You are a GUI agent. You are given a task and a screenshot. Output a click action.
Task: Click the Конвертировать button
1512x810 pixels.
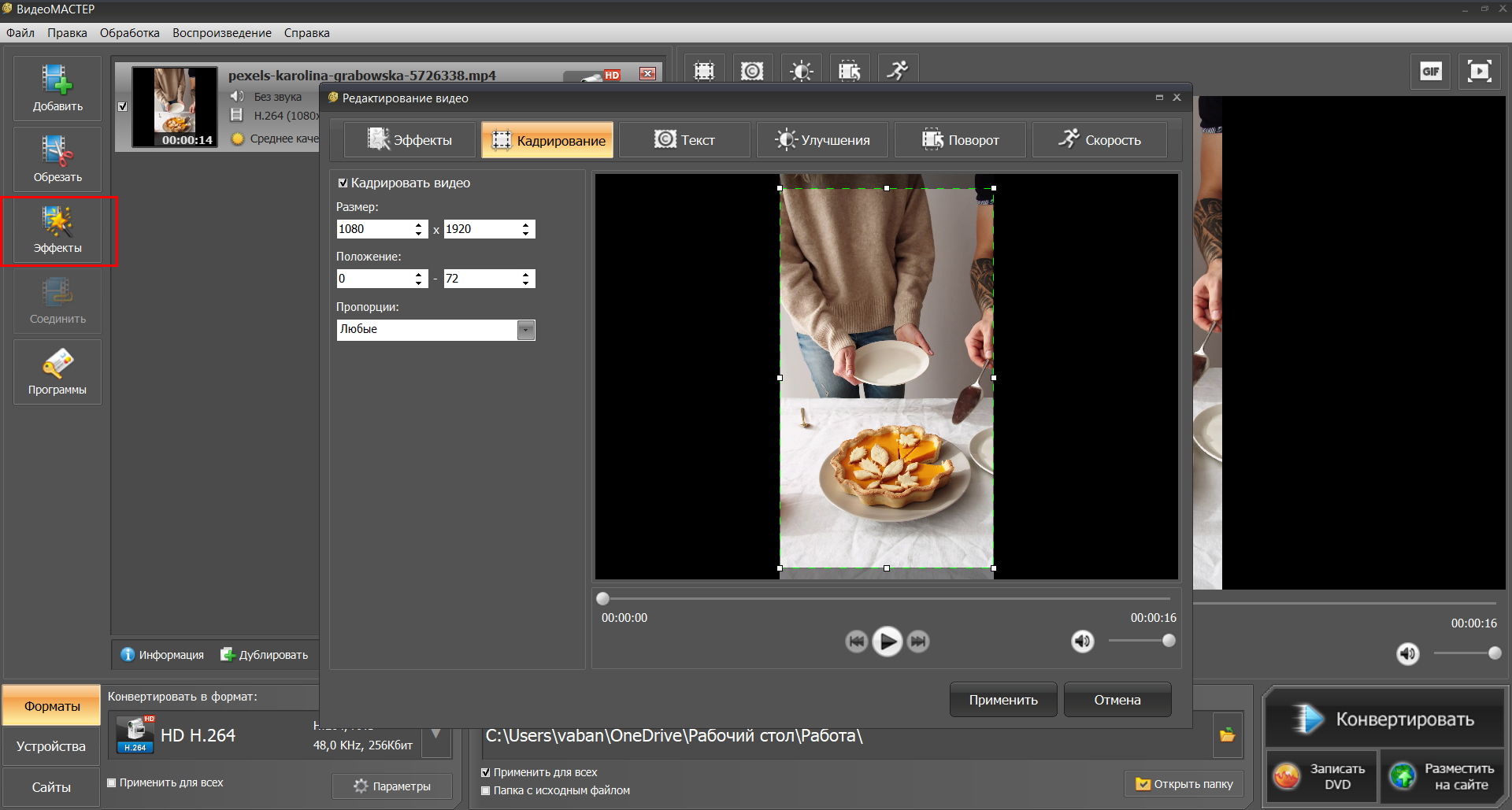[1384, 719]
